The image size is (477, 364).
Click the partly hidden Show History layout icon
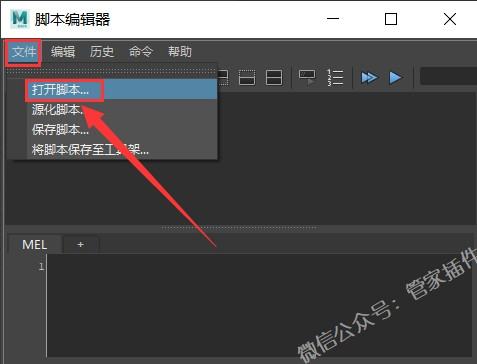223,78
